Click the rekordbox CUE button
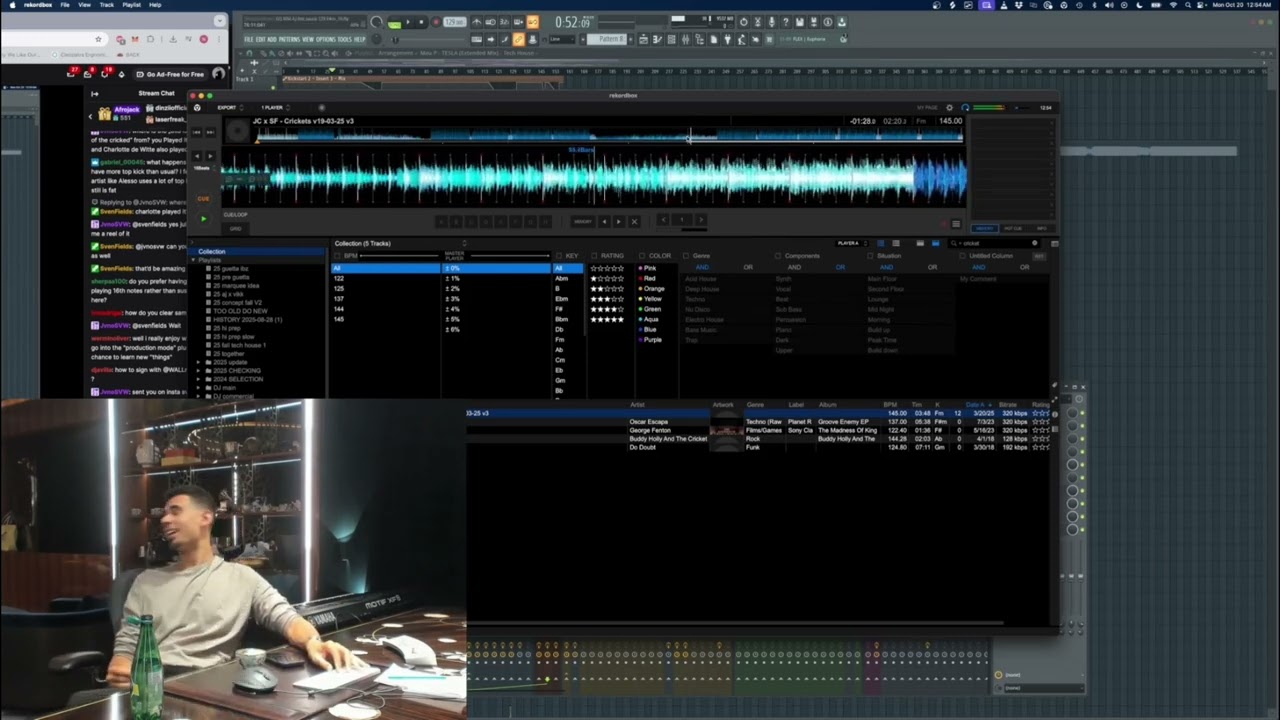The image size is (1280, 720). (203, 198)
